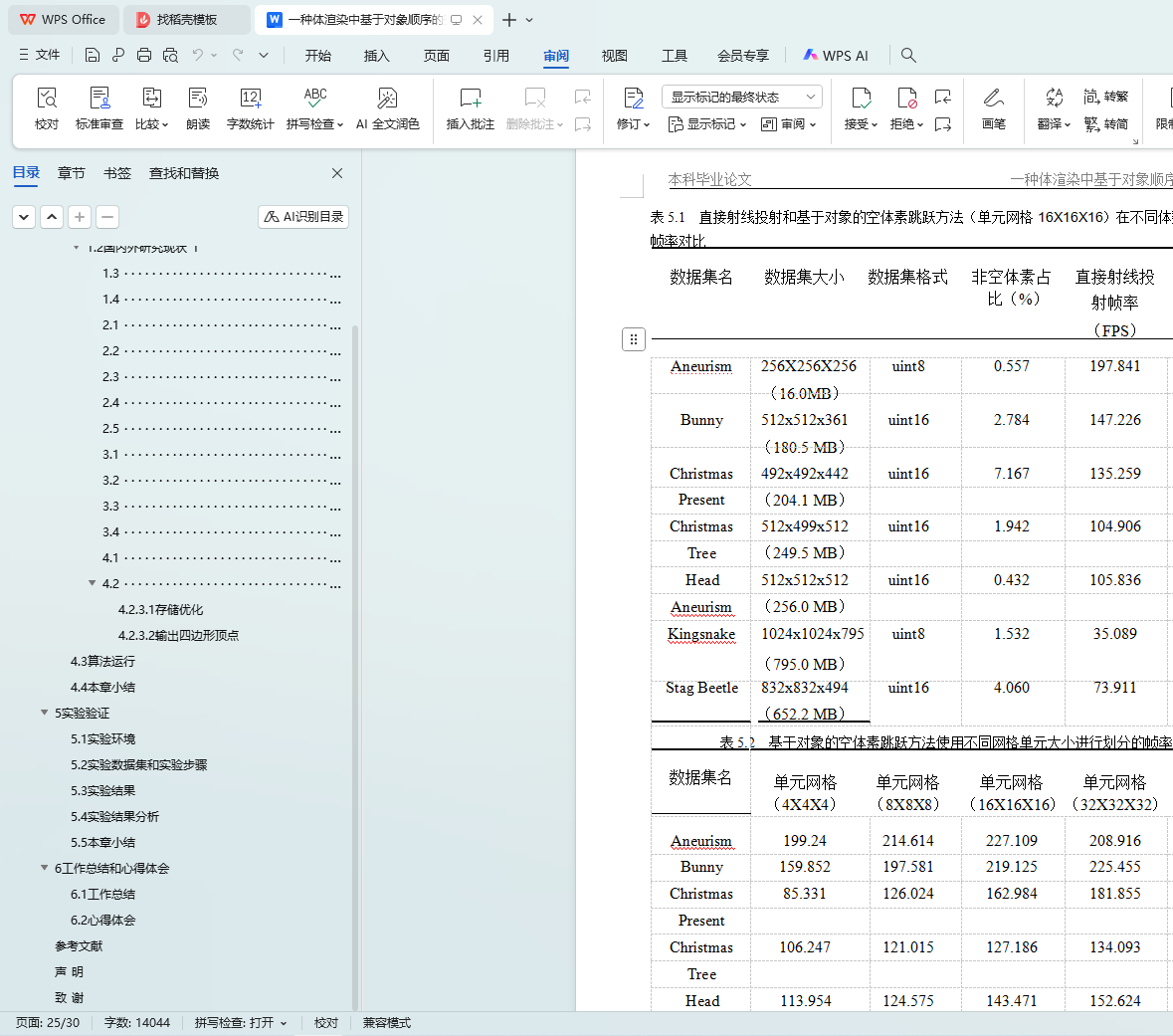This screenshot has width=1173, height=1036.
Task: Navigate to 4.2.3.1存储优化 heading
Action: [161, 609]
